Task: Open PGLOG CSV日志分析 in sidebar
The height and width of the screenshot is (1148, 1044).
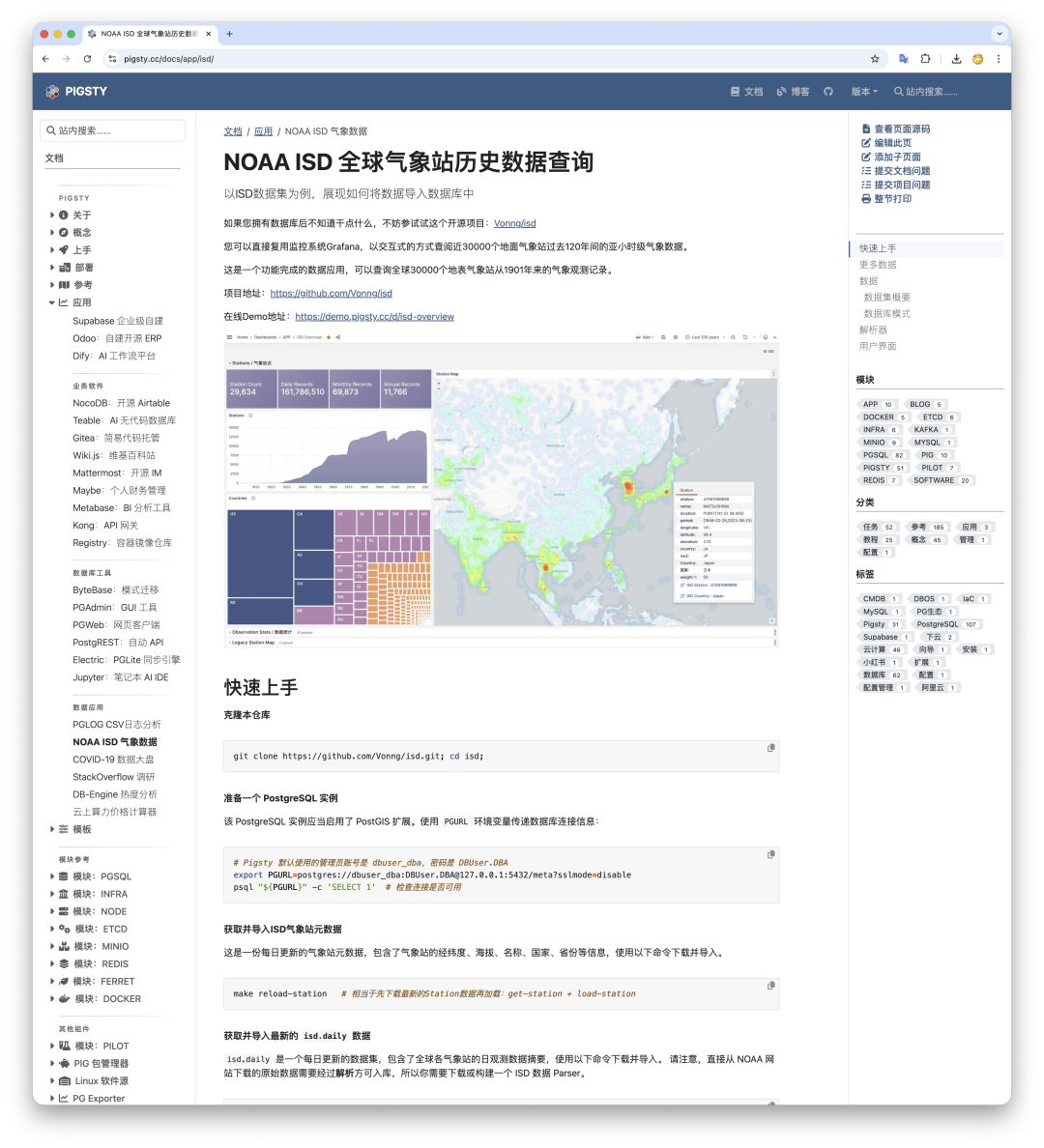Action: click(x=117, y=724)
